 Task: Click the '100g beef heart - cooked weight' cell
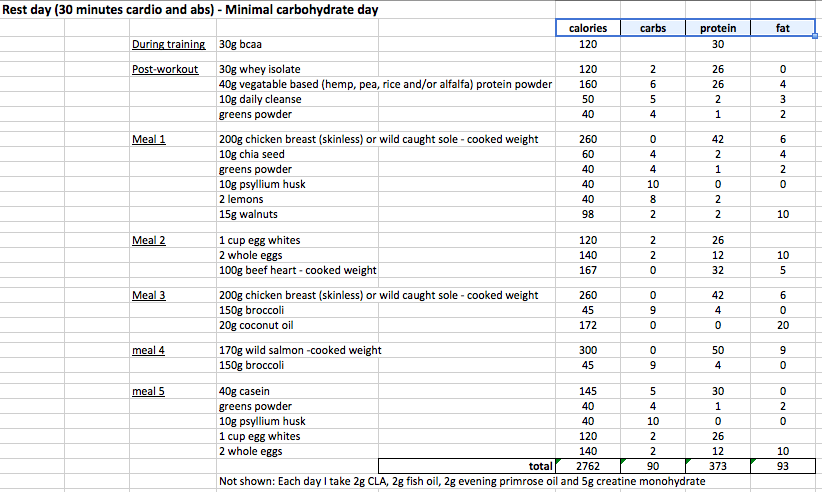pyautogui.click(x=297, y=270)
